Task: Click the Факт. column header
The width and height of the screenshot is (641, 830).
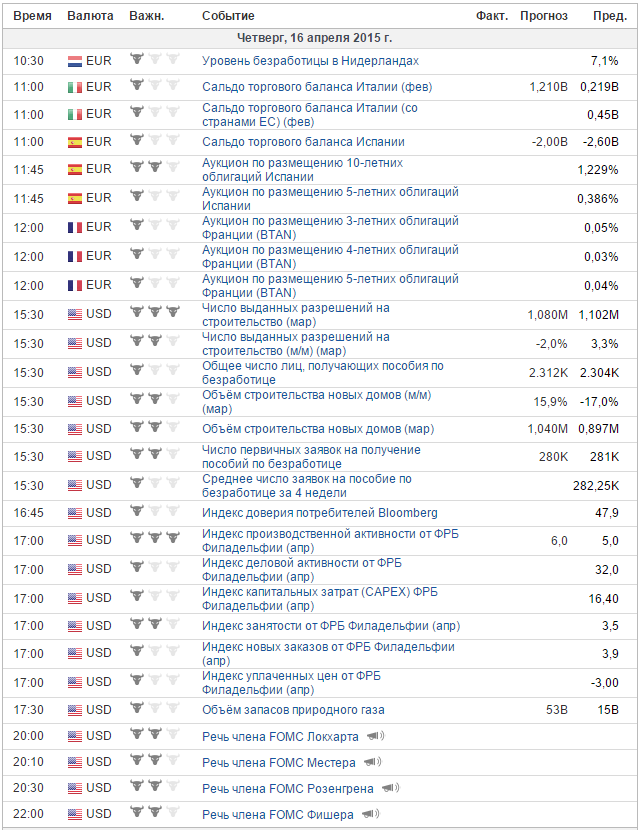Action: pyautogui.click(x=492, y=16)
